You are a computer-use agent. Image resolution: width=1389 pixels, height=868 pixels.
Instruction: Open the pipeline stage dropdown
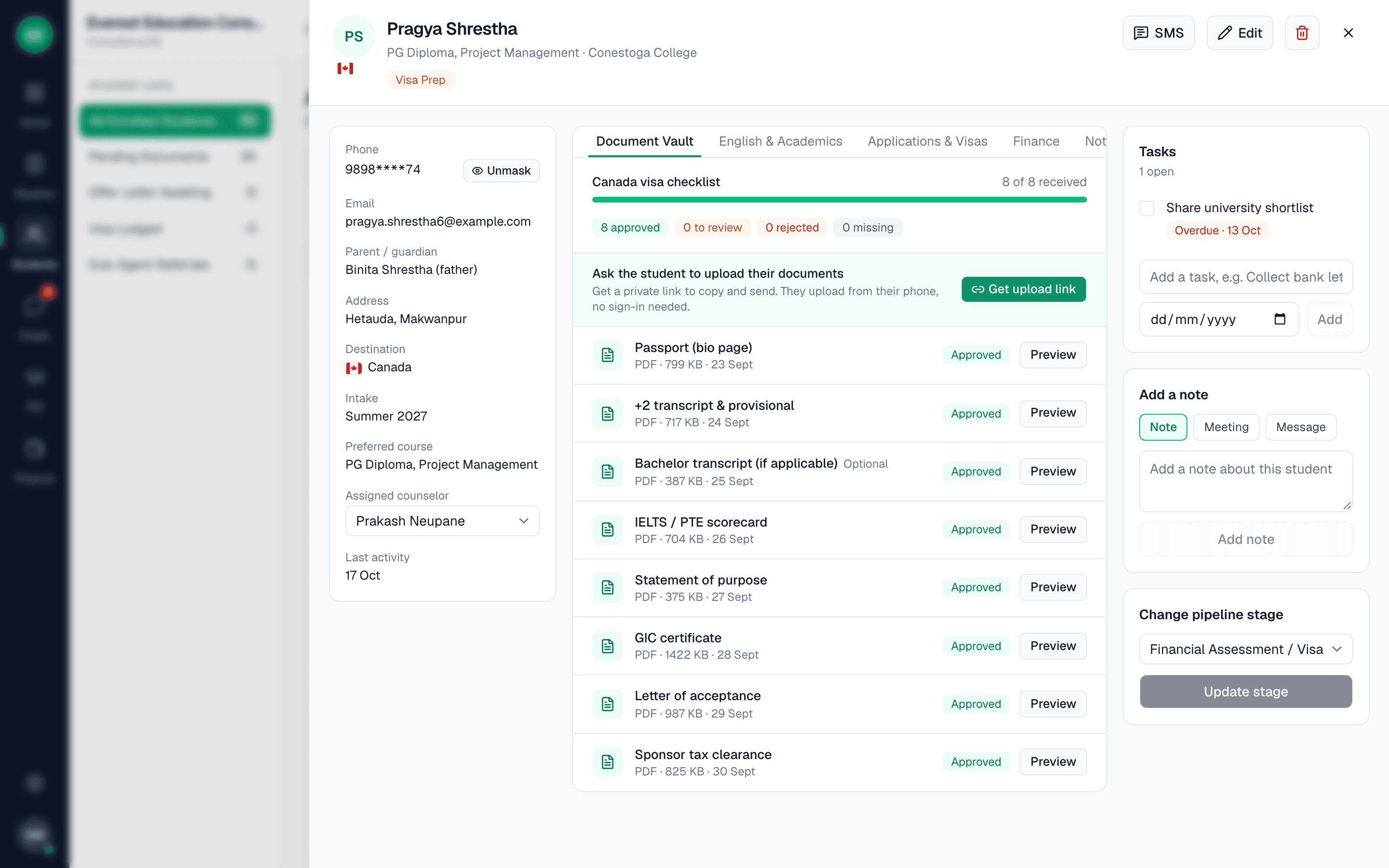tap(1245, 649)
